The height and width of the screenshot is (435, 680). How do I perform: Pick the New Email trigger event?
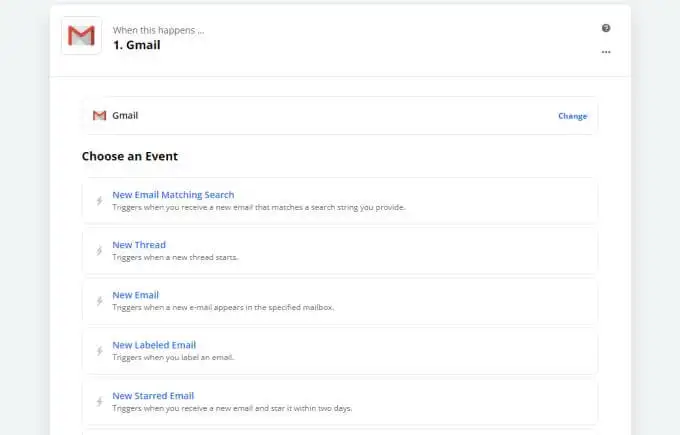pos(340,301)
